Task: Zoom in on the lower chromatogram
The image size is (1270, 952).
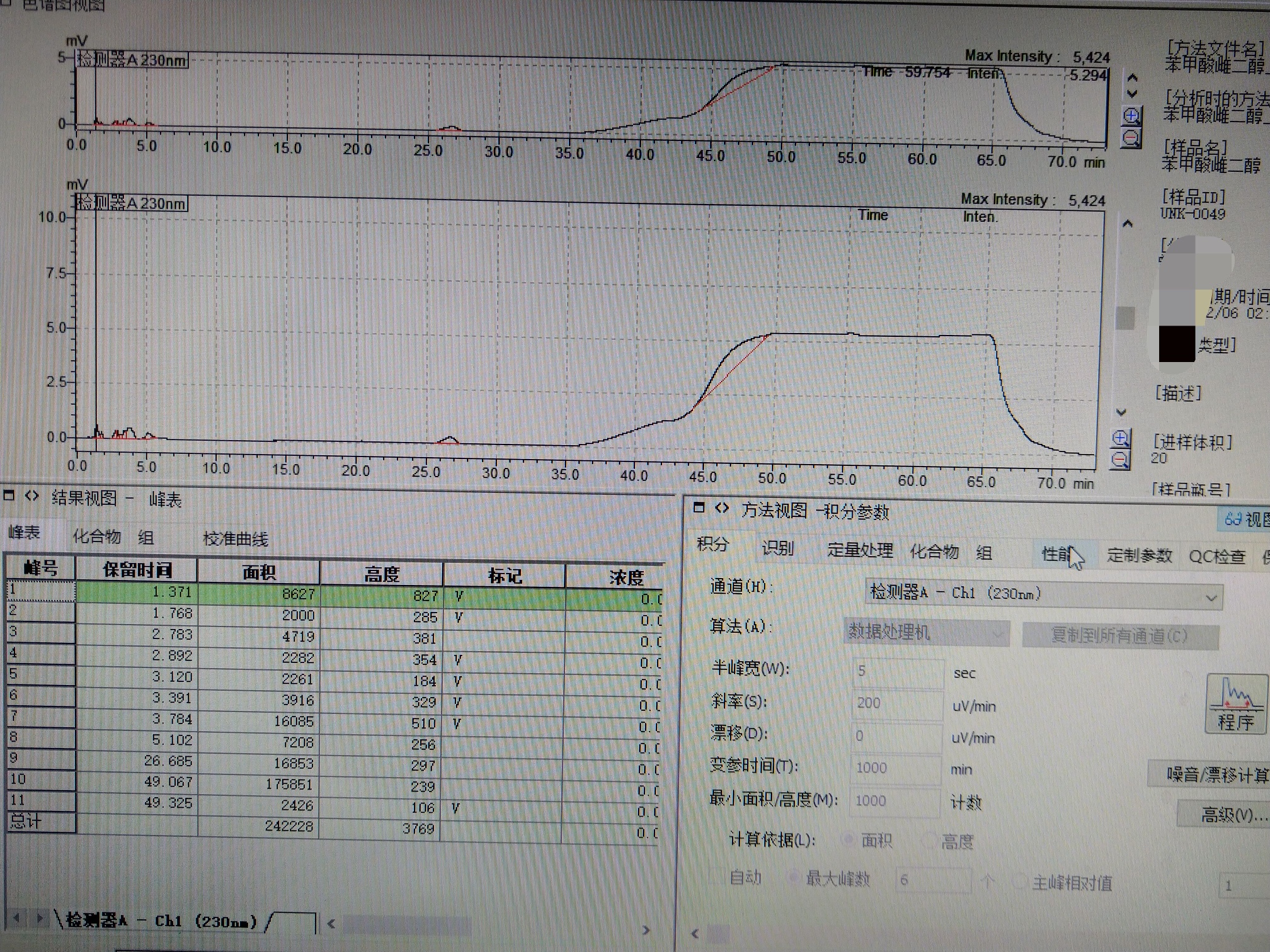Action: (x=1121, y=439)
